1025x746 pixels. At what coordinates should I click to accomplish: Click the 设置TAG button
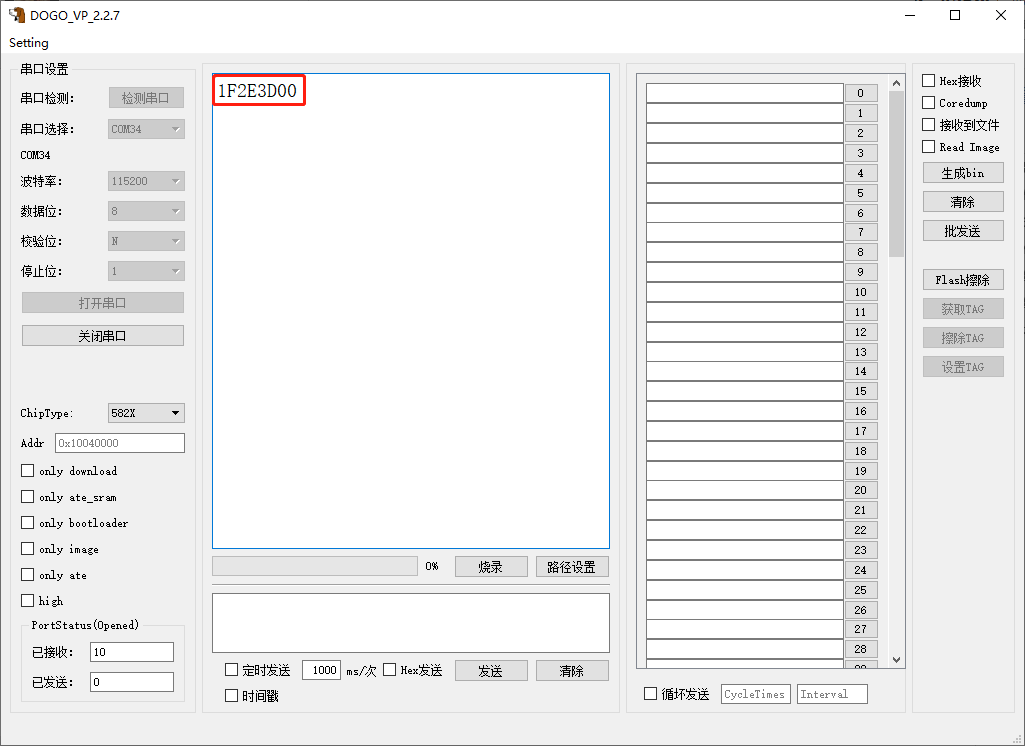(x=963, y=367)
